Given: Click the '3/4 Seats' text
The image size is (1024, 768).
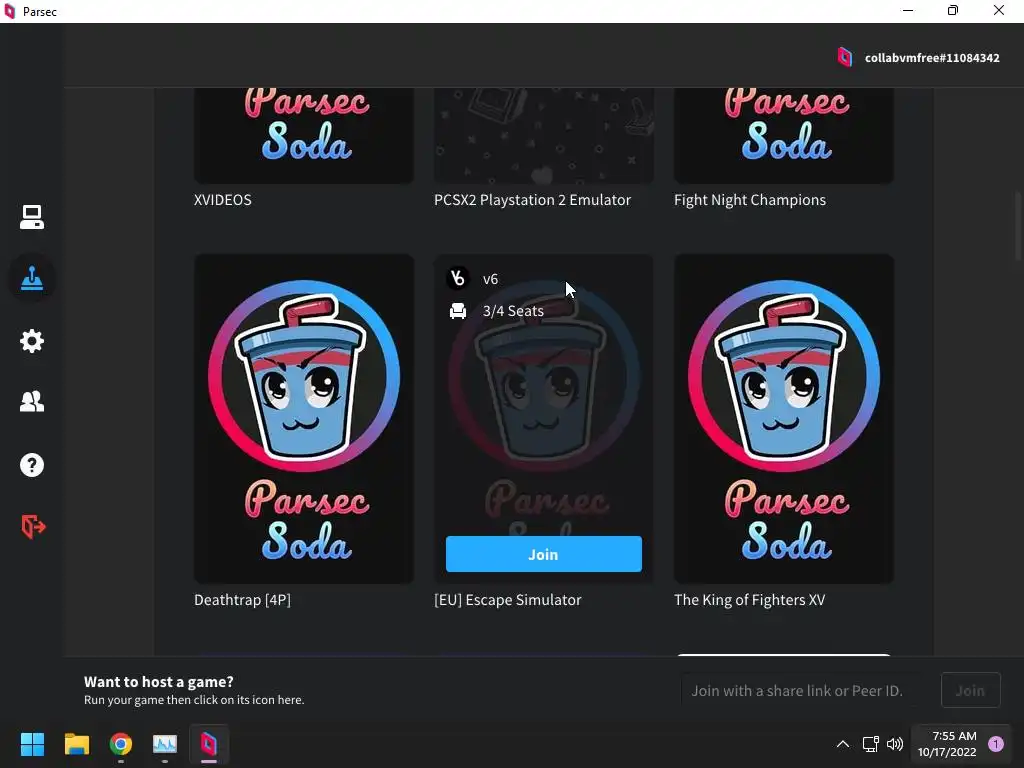Looking at the screenshot, I should [513, 311].
